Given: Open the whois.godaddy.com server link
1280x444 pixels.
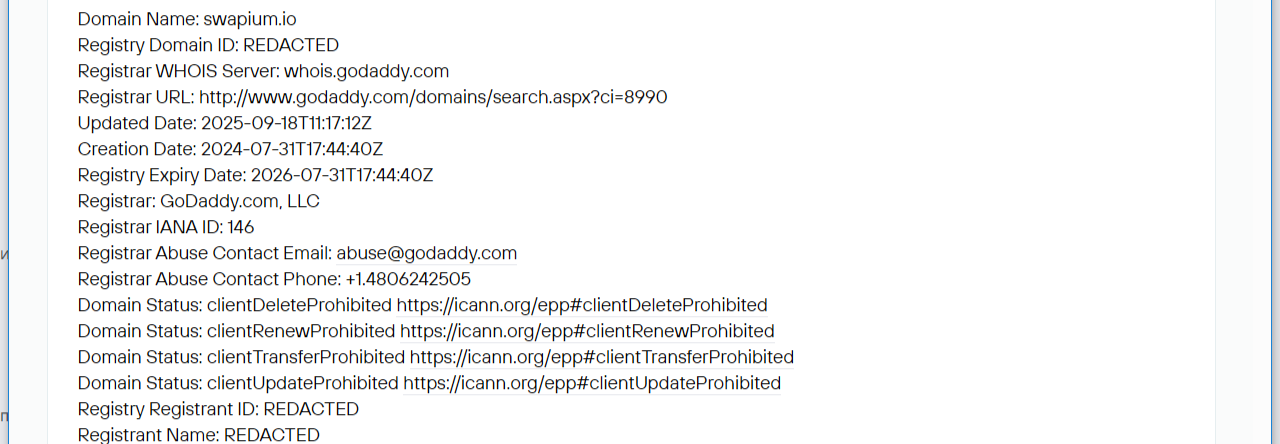Looking at the screenshot, I should 366,71.
